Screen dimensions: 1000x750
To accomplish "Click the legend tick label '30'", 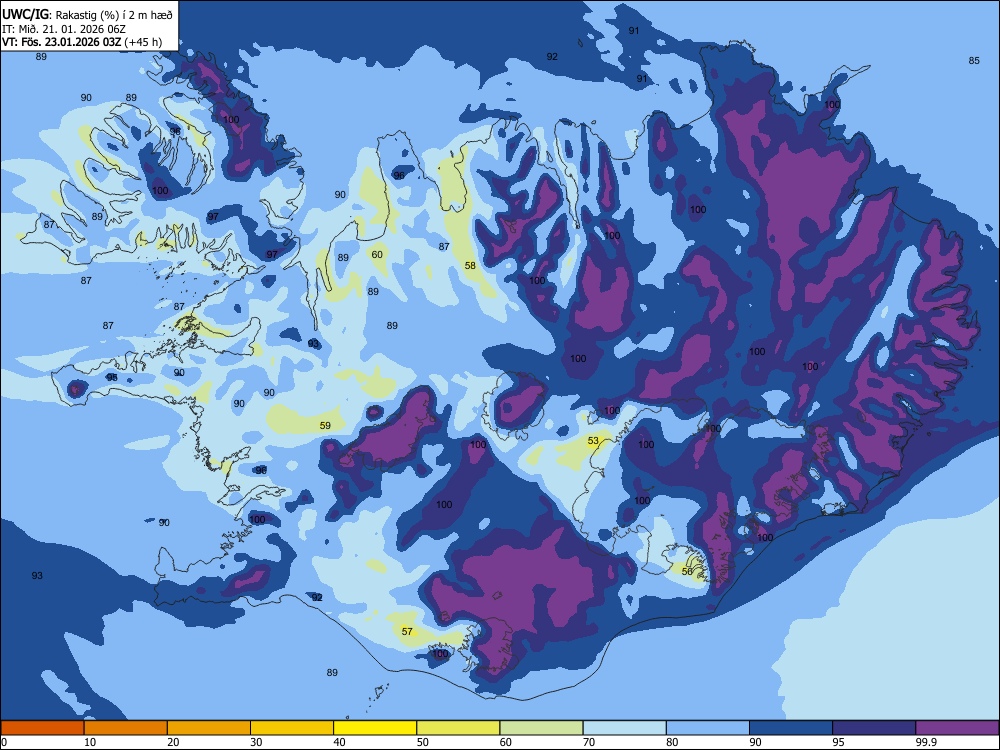I will 256,742.
